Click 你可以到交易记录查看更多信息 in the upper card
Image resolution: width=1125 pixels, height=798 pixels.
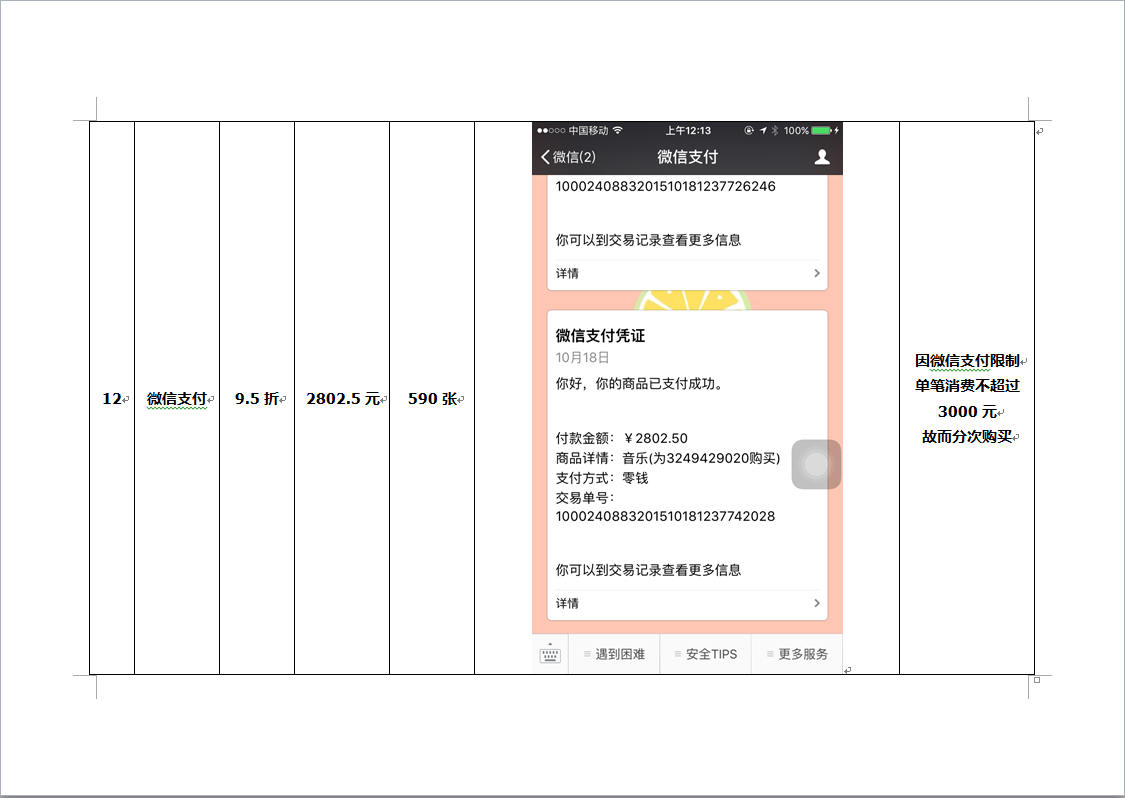pos(648,240)
